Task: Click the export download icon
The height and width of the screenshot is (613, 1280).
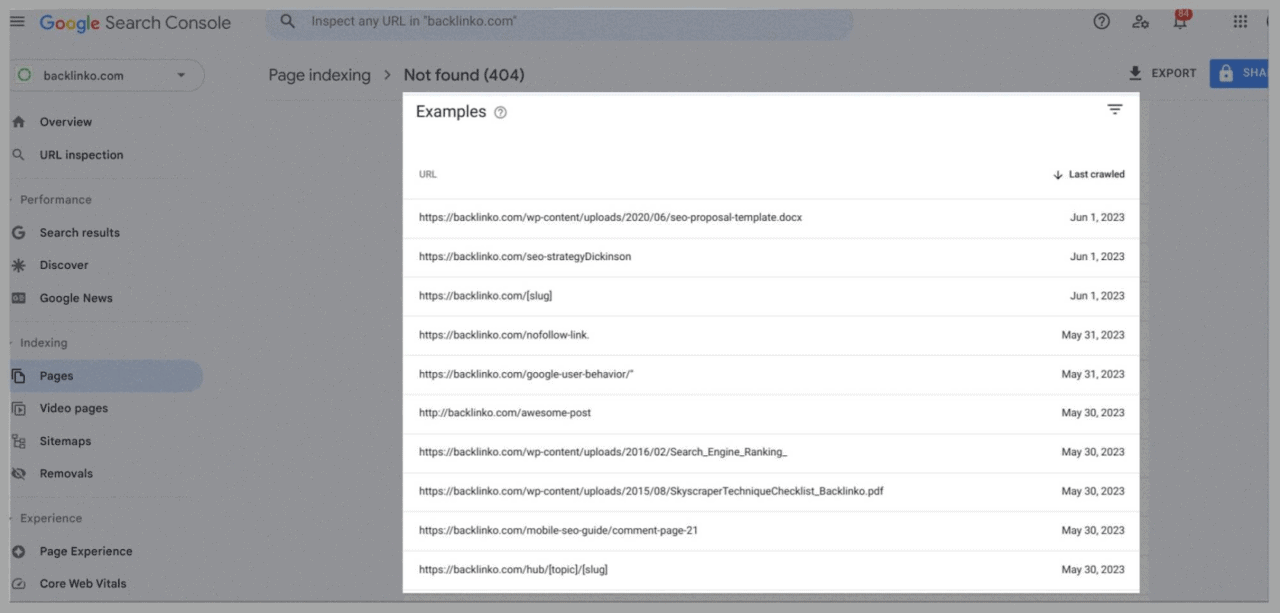Action: click(x=1135, y=73)
